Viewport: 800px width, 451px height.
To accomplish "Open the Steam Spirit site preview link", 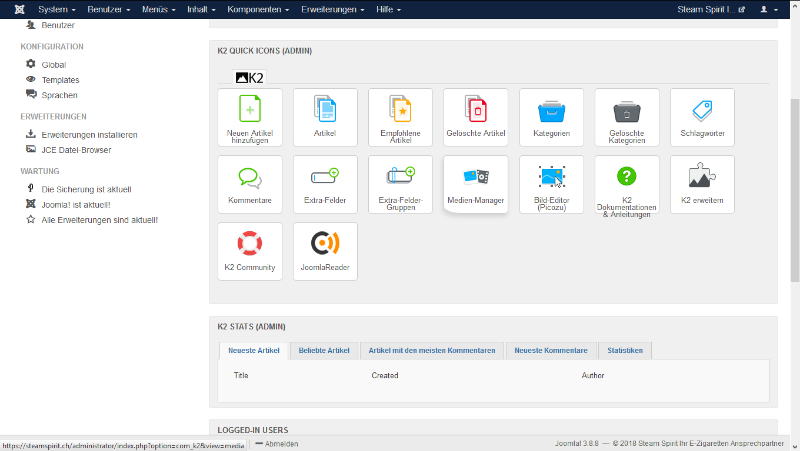I will coord(711,9).
